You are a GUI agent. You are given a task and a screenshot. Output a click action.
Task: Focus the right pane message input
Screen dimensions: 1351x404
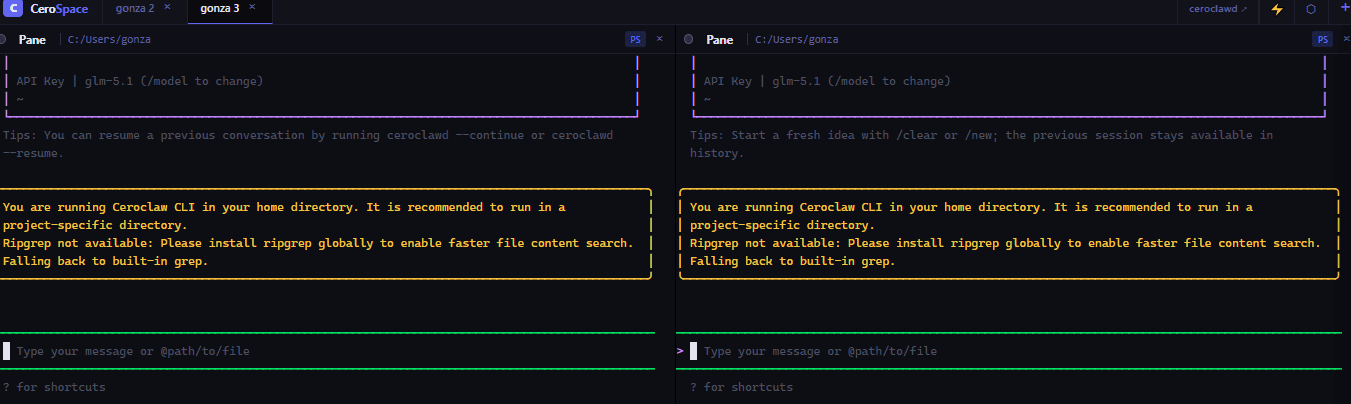point(1000,351)
